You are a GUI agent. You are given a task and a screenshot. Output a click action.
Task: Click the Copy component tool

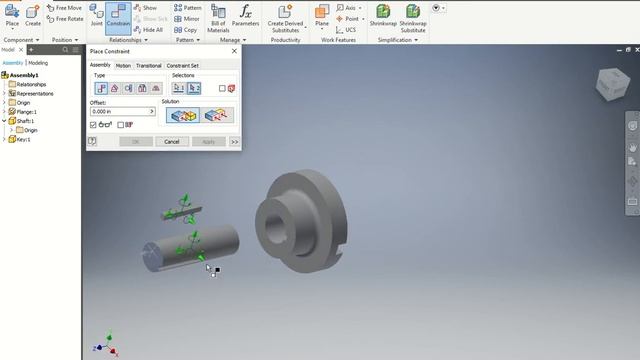pos(185,30)
